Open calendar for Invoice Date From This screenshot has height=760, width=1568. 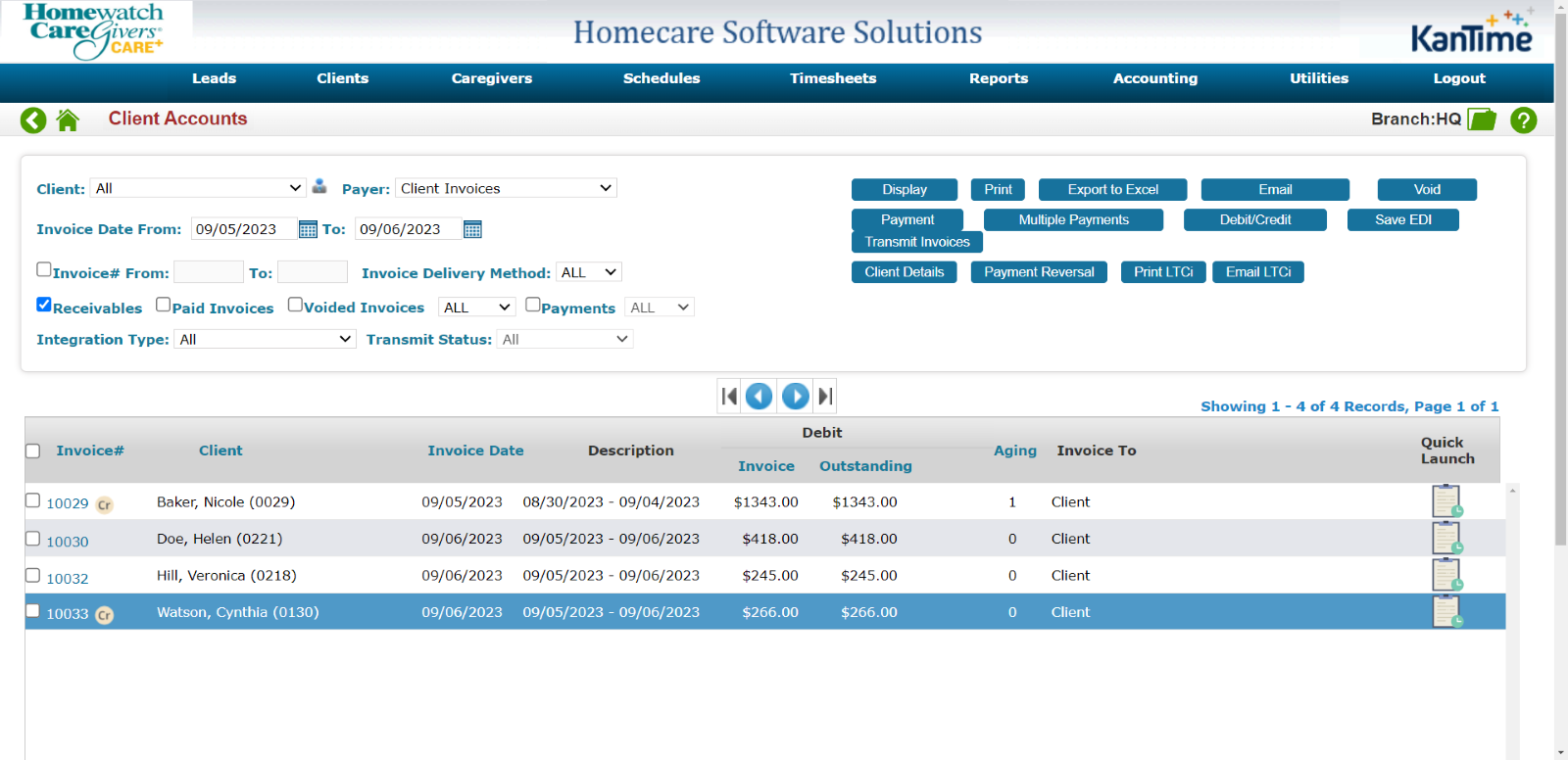pyautogui.click(x=308, y=229)
